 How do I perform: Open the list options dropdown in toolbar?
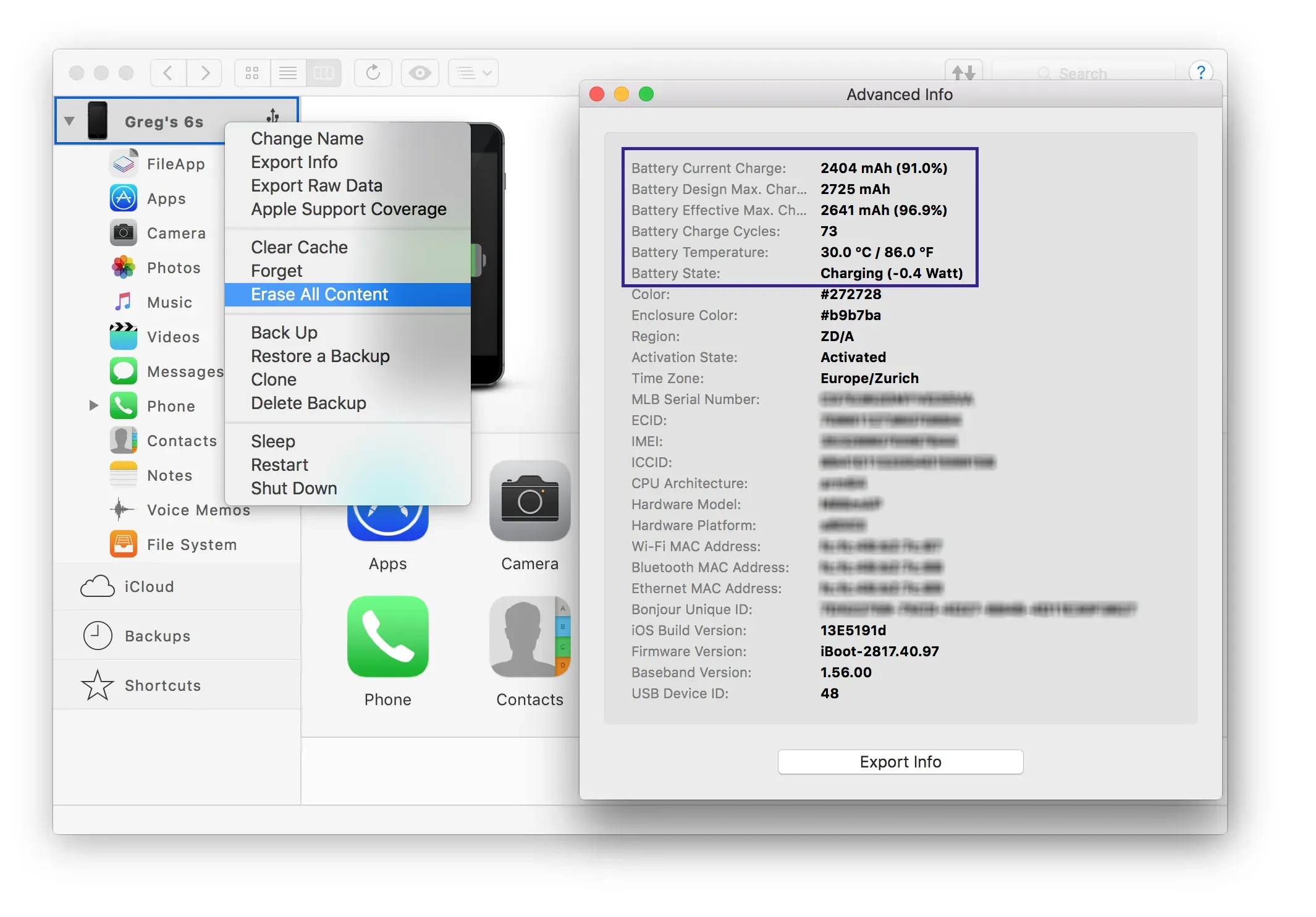point(473,73)
